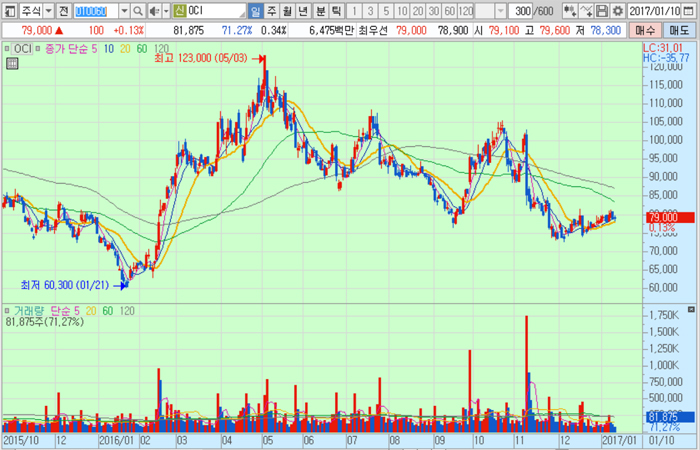Click the speaker sound icon

click(155, 10)
